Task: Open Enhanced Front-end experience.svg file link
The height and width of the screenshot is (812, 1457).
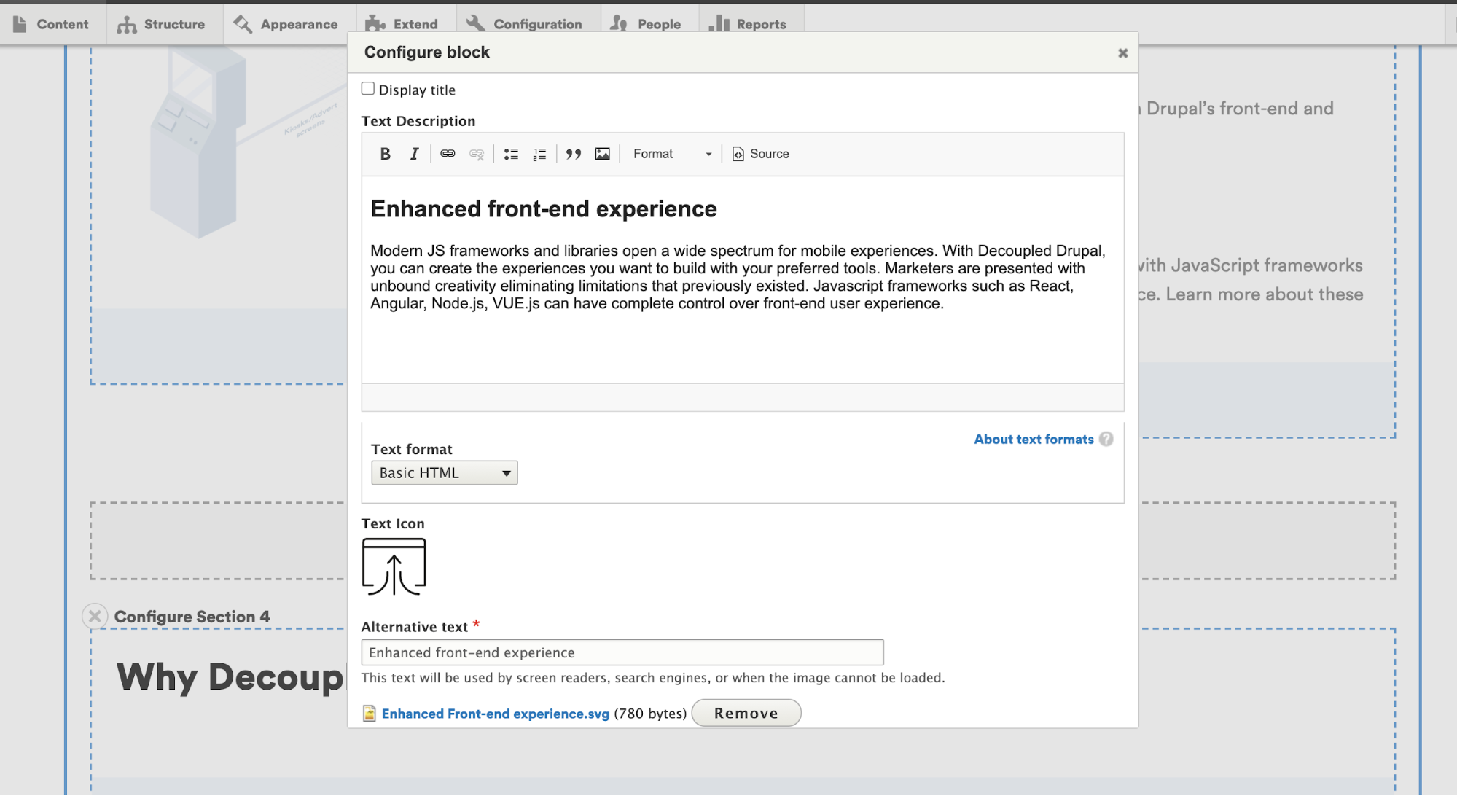Action: [x=496, y=713]
